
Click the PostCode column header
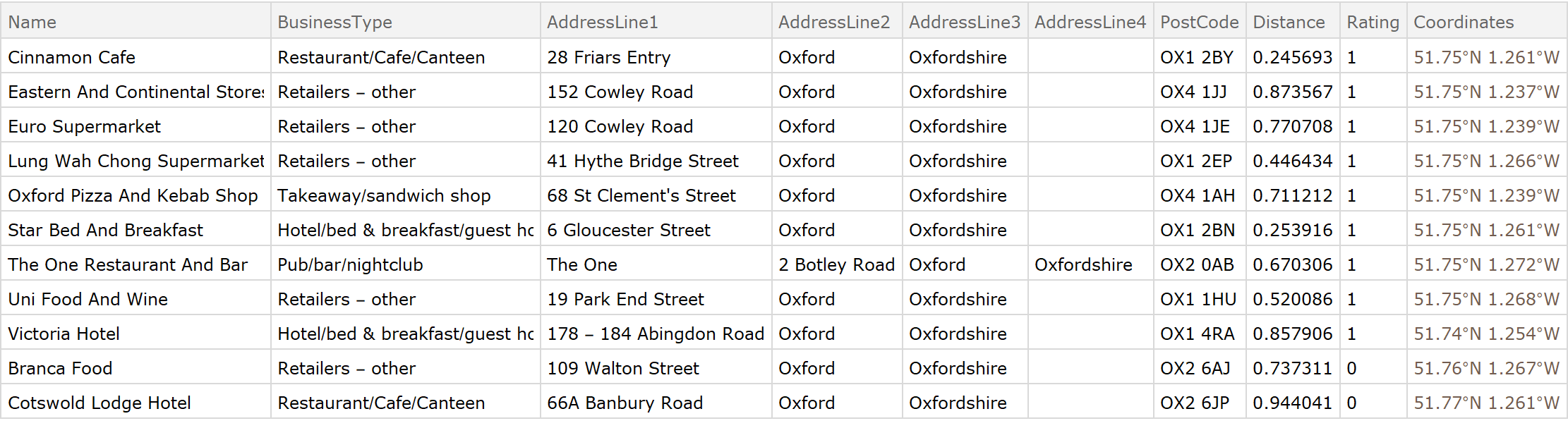tap(1199, 22)
